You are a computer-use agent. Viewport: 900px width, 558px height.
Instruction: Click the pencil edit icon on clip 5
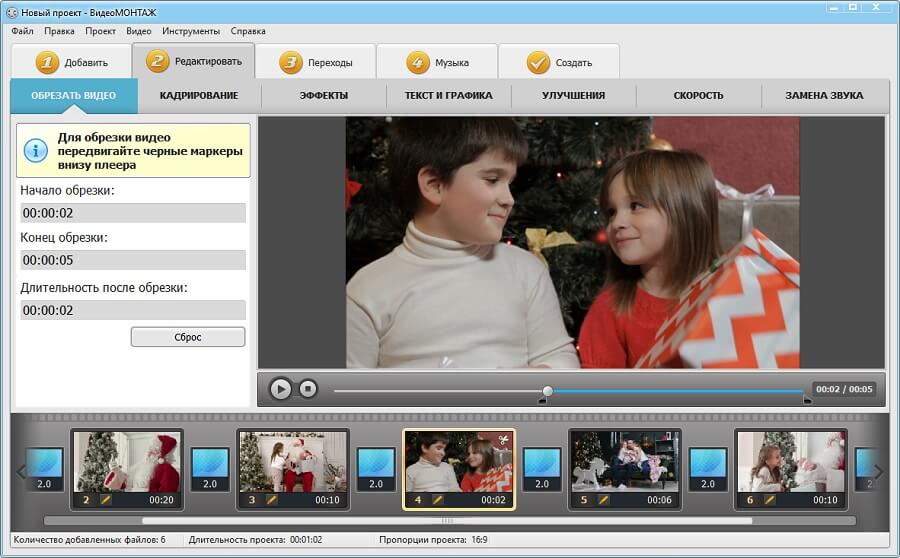(x=603, y=499)
